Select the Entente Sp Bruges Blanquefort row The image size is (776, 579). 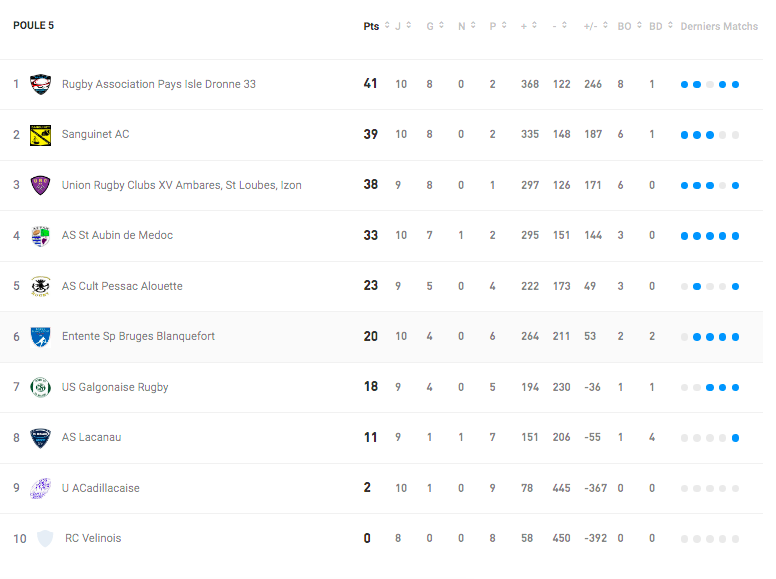point(382,337)
